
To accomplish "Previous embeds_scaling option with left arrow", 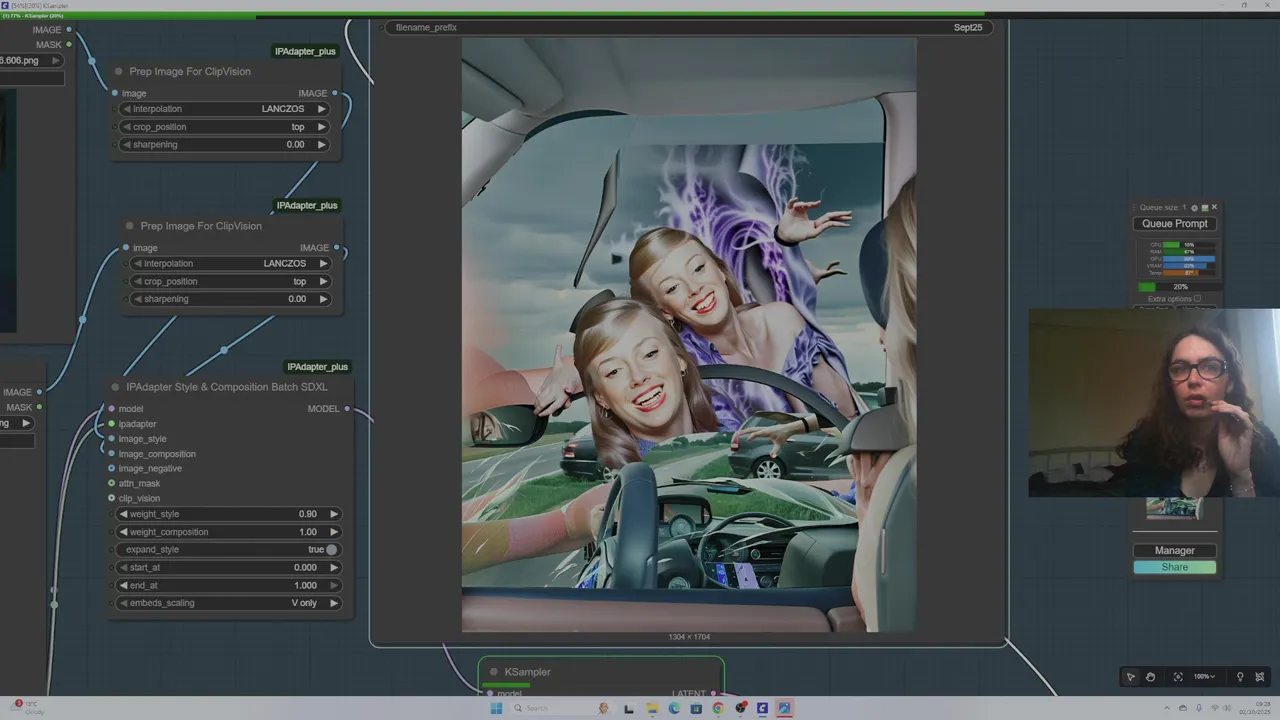I will [123, 603].
